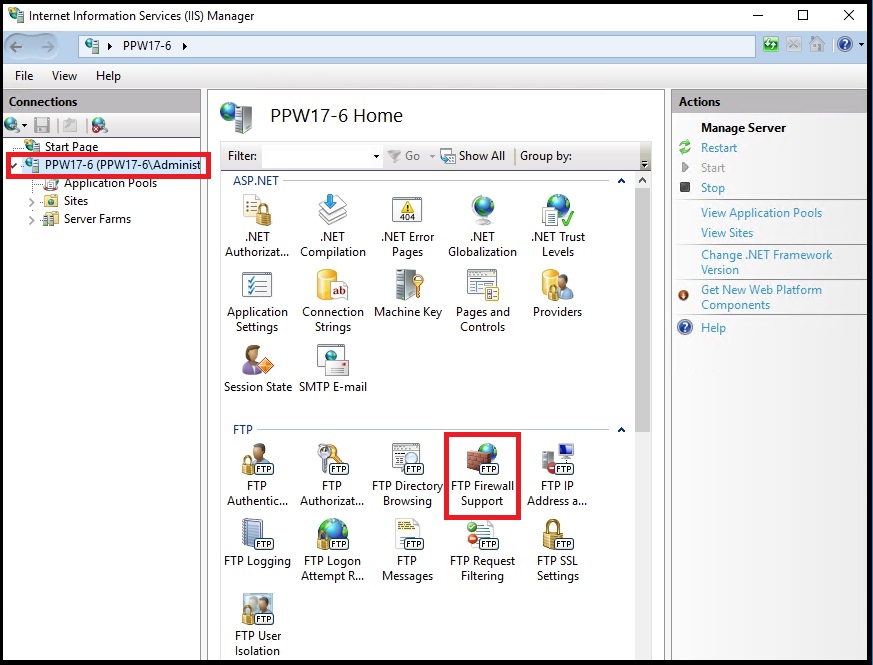Open the FTP Firewall Support feature
Screen dimensions: 873x665
click(x=482, y=475)
